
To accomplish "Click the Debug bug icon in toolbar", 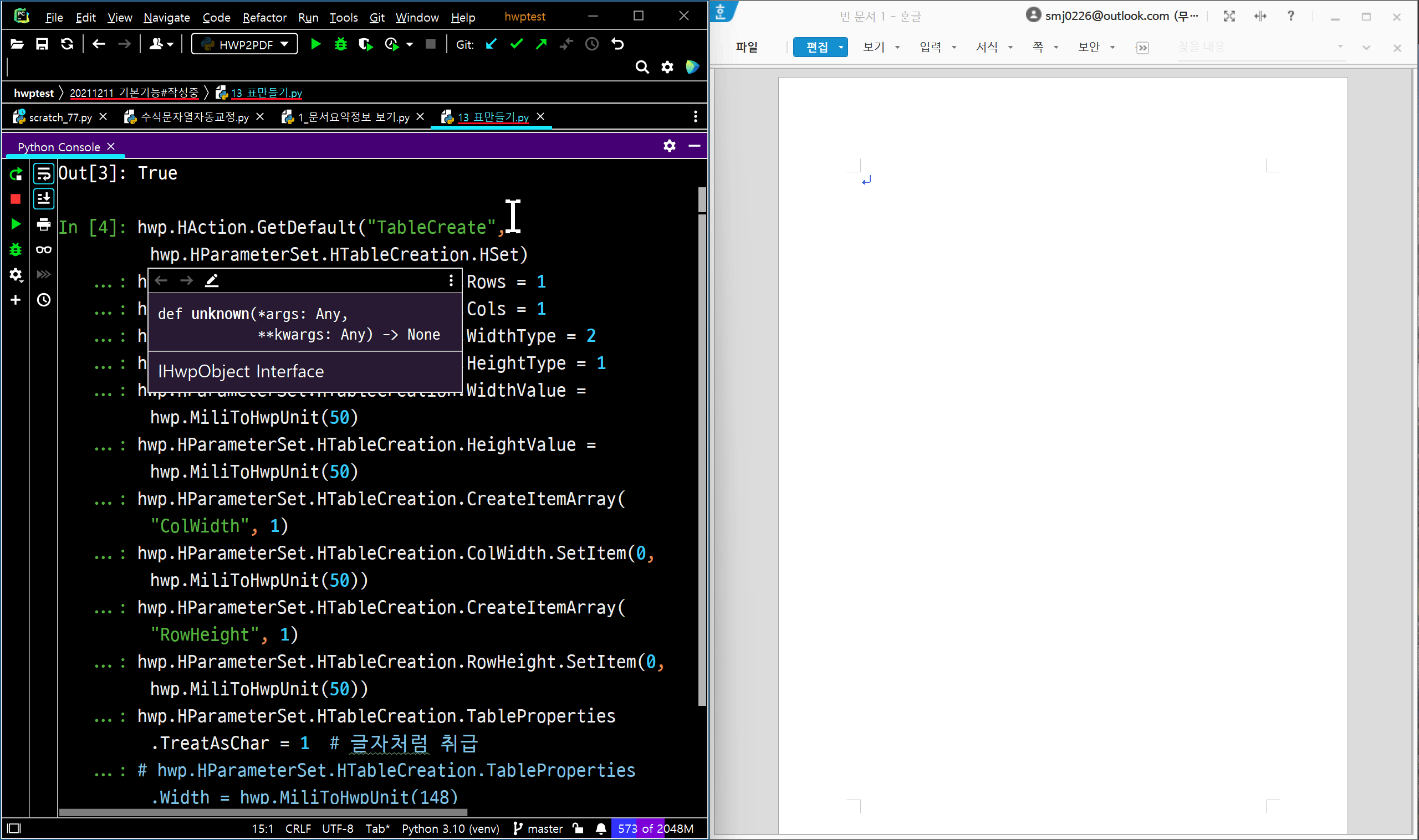I will point(340,44).
